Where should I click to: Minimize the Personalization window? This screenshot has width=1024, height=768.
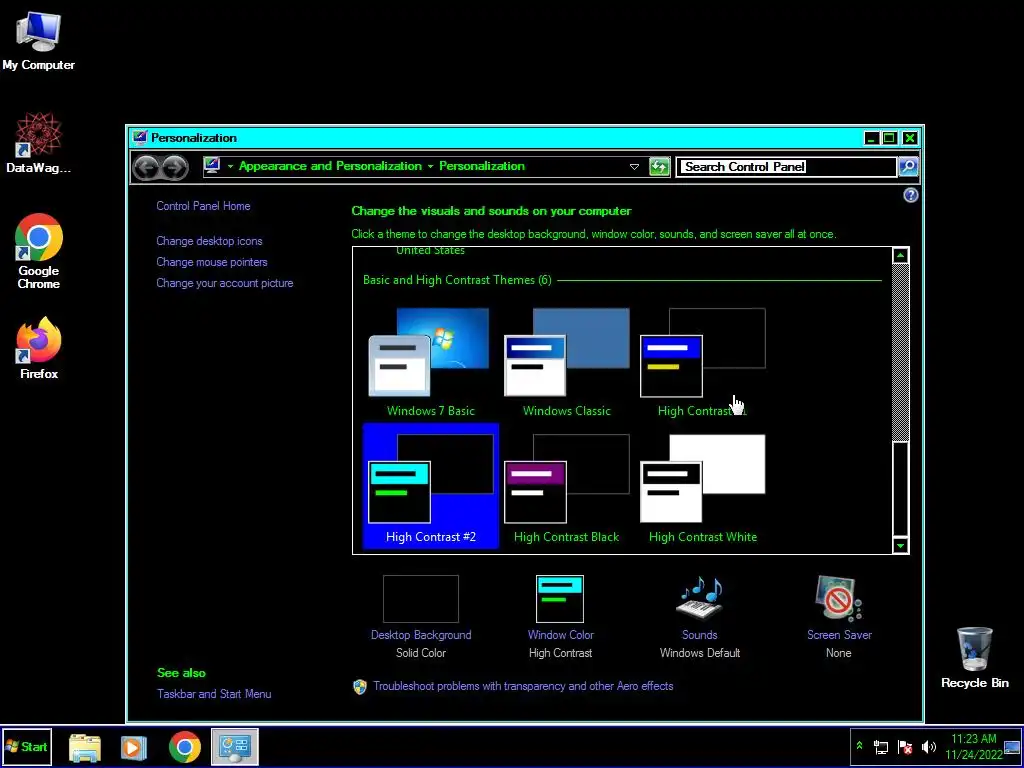click(871, 138)
